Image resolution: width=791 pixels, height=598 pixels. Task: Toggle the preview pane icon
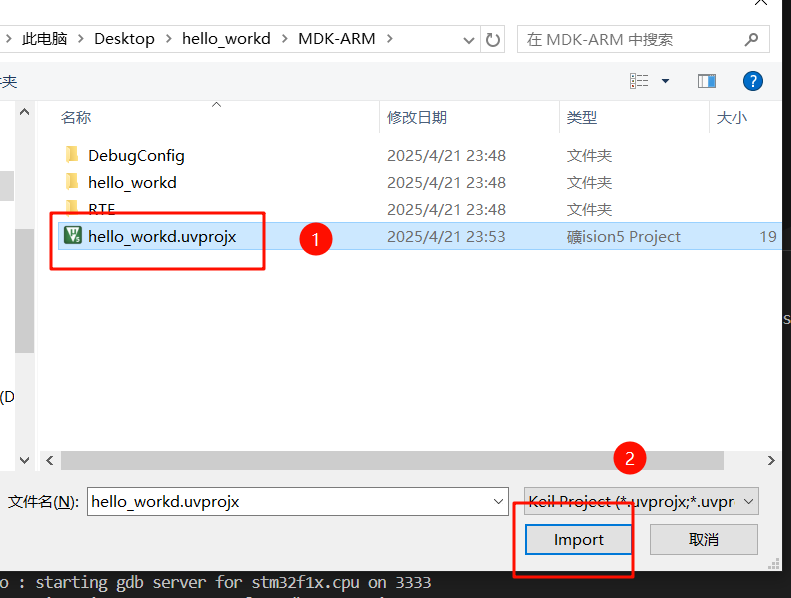pyautogui.click(x=706, y=81)
